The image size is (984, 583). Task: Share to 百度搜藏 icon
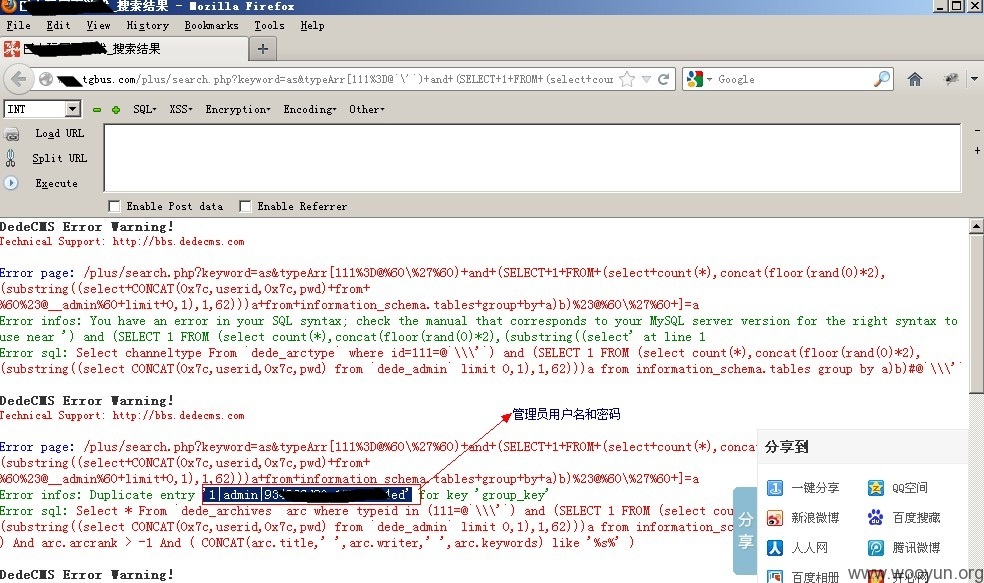click(x=875, y=518)
